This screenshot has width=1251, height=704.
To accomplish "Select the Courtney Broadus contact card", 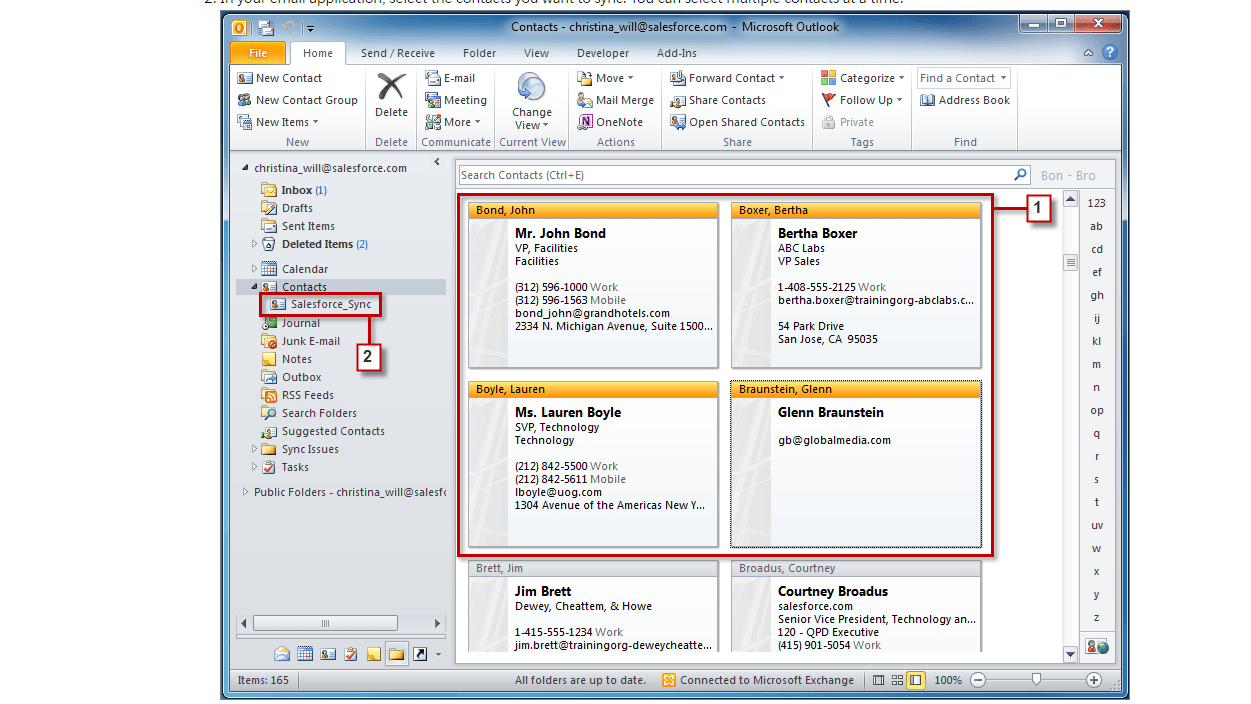I will [x=856, y=606].
